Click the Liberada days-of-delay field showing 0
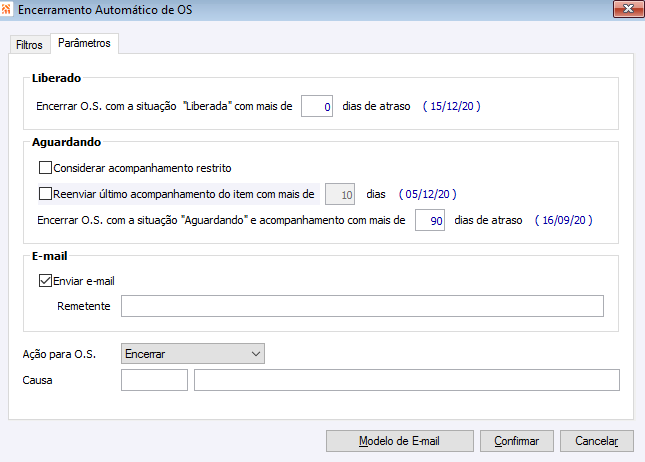Screen dimensions: 645x462 click(317, 106)
